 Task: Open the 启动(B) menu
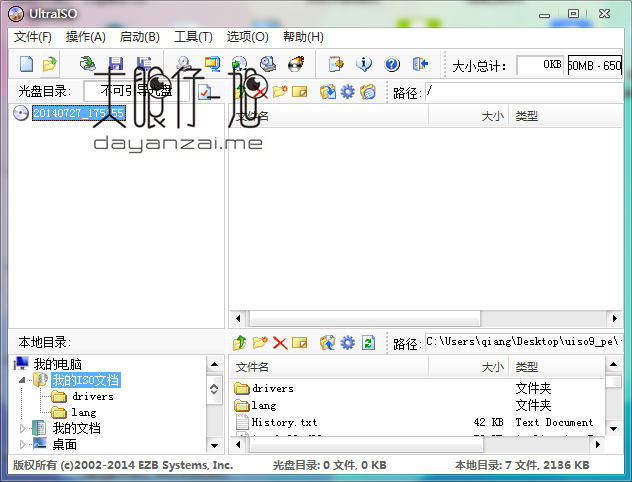tap(139, 37)
